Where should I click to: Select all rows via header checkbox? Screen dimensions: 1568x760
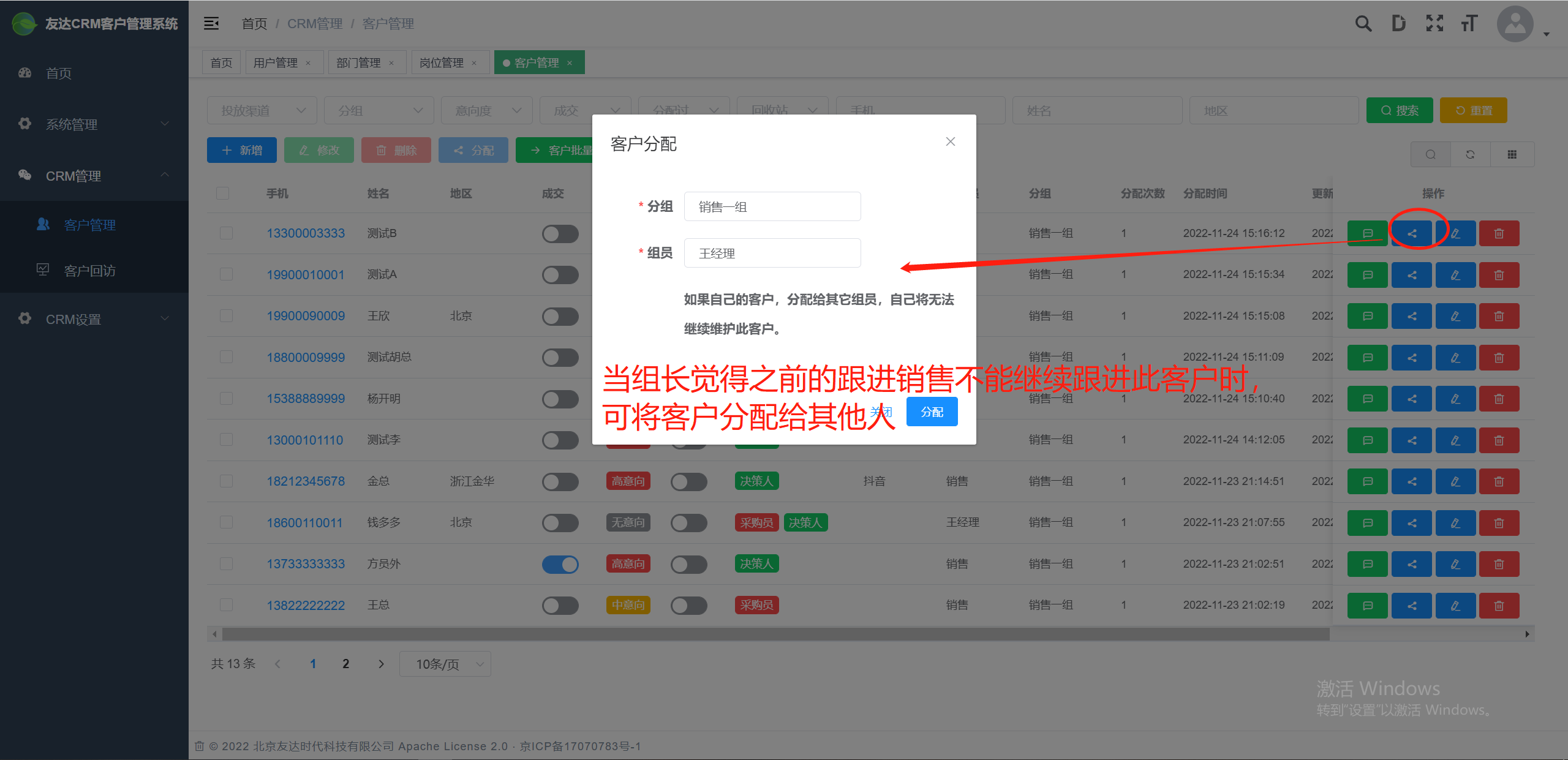tap(223, 194)
